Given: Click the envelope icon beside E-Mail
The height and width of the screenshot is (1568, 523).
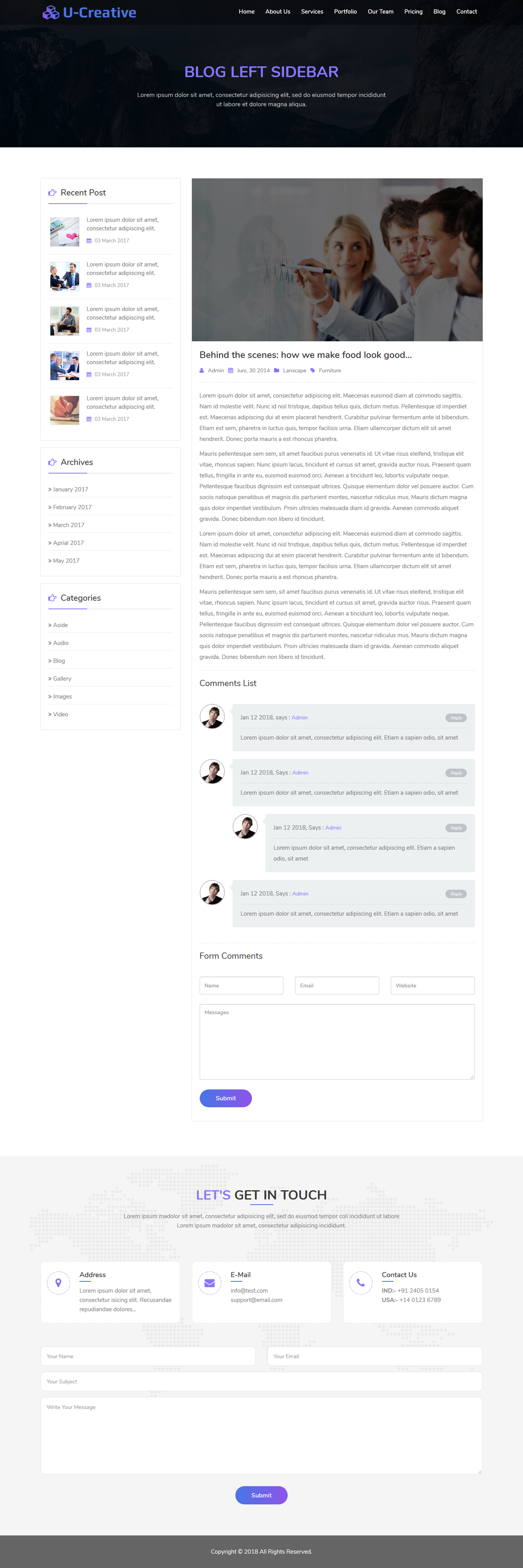Looking at the screenshot, I should click(209, 1283).
